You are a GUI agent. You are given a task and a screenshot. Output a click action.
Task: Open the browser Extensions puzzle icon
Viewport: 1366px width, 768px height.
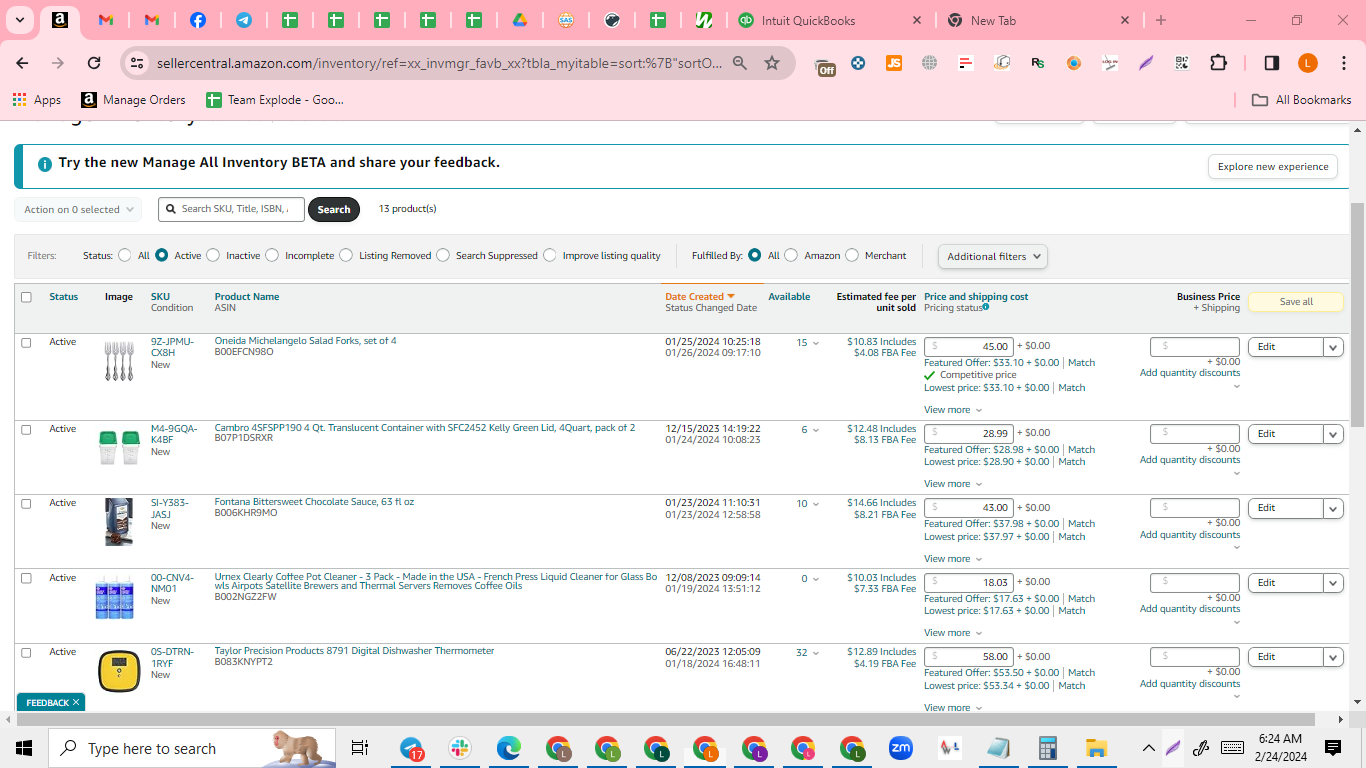1218,63
